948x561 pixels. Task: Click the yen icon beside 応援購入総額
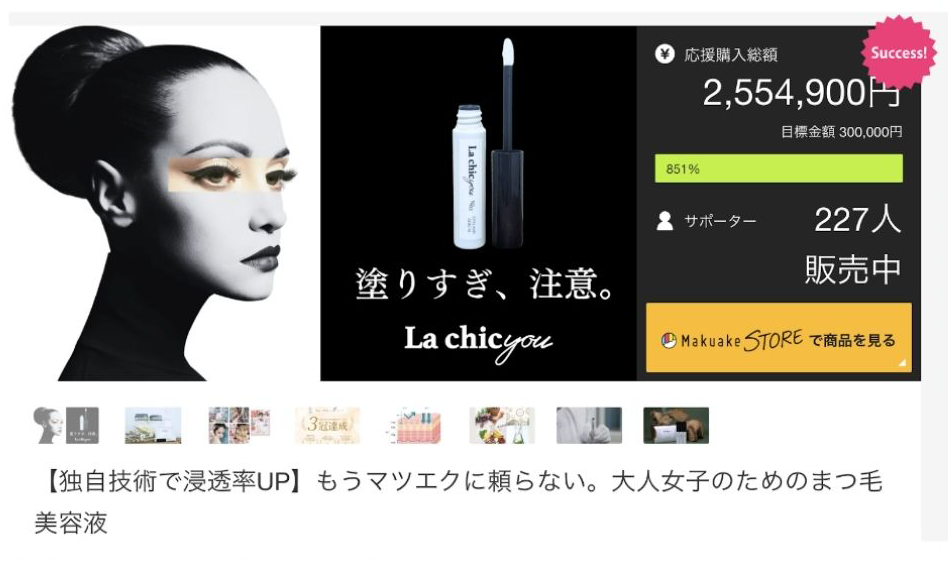coord(664,54)
